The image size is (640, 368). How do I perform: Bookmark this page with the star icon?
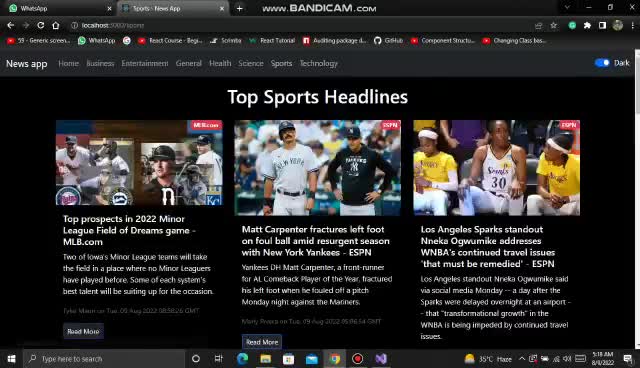[x=553, y=25]
